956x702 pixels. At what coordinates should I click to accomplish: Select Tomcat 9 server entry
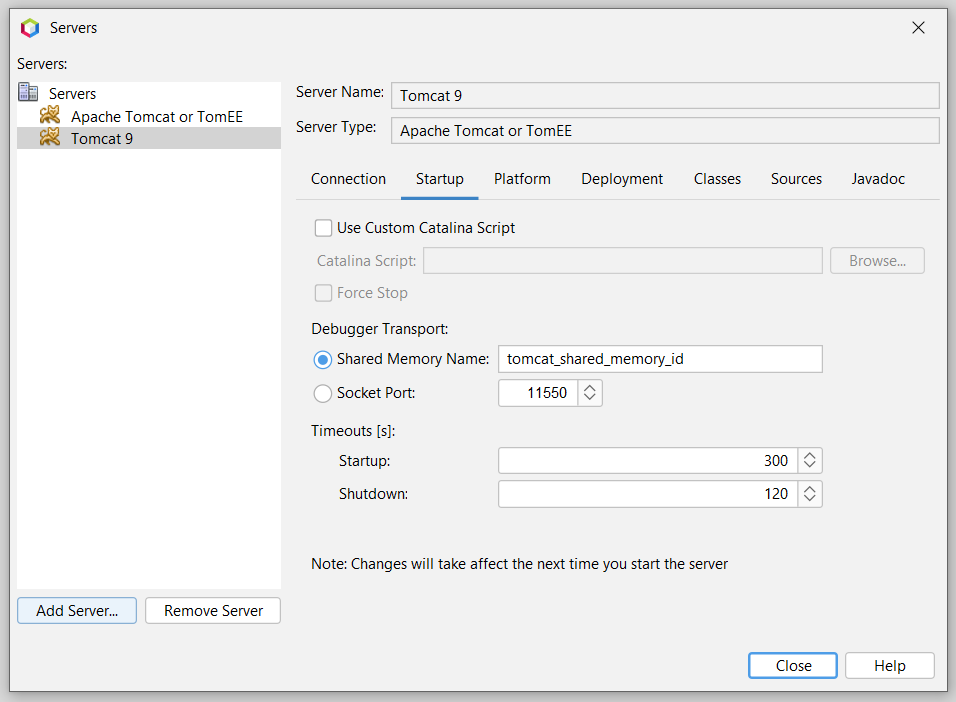pos(149,138)
